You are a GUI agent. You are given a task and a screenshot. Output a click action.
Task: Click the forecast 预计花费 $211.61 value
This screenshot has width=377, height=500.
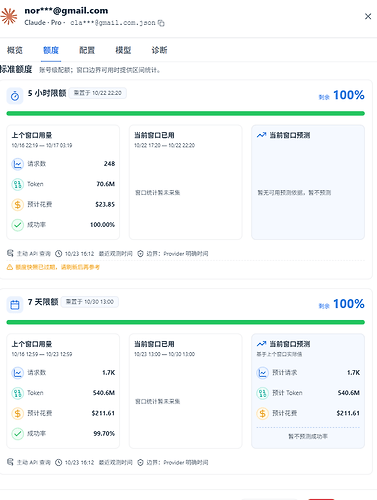pos(348,413)
